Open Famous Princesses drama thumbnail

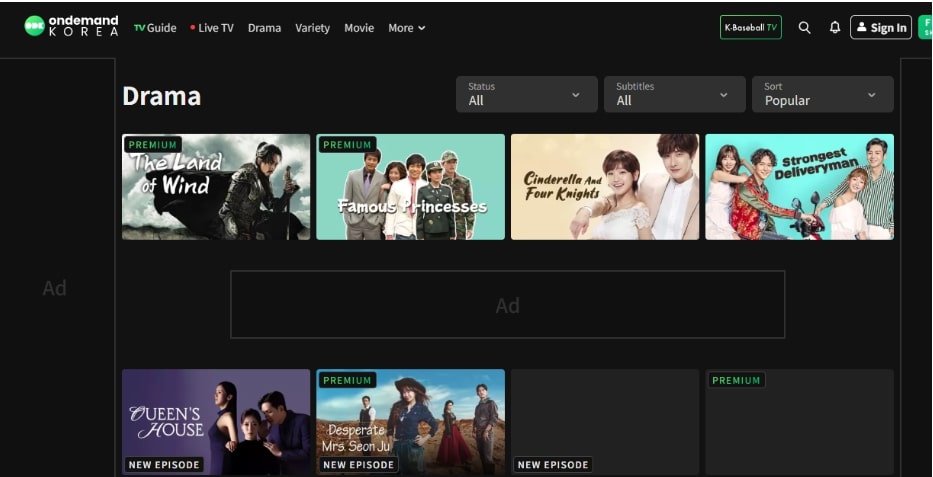411,187
